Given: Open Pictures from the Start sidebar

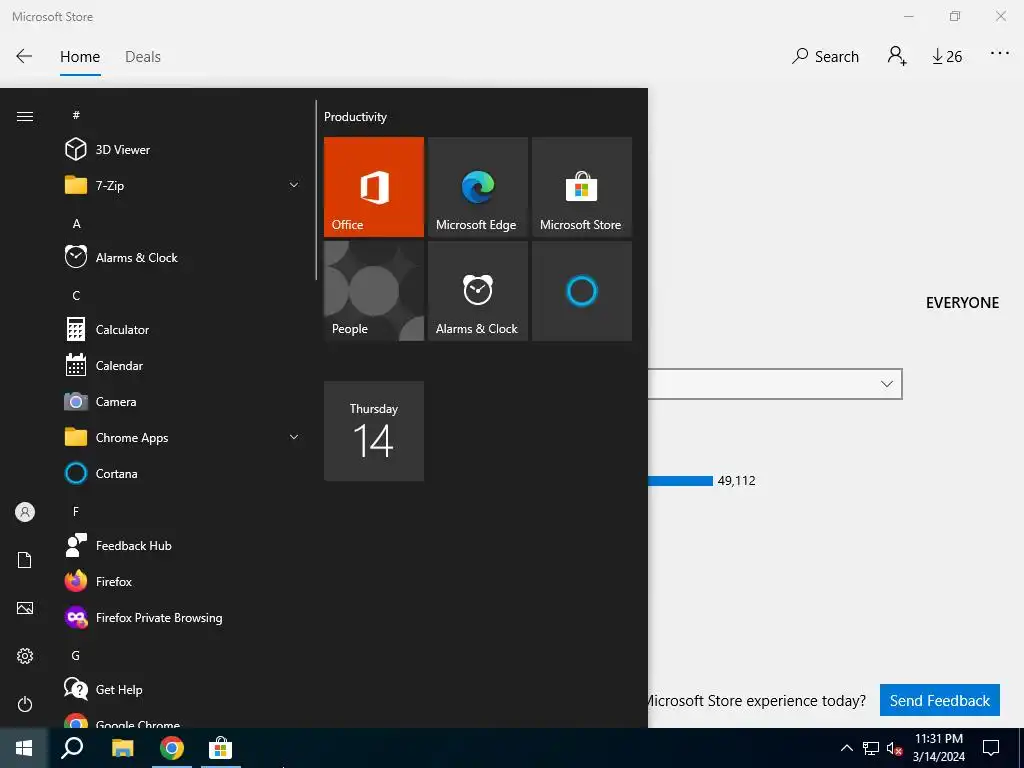Looking at the screenshot, I should tap(25, 608).
